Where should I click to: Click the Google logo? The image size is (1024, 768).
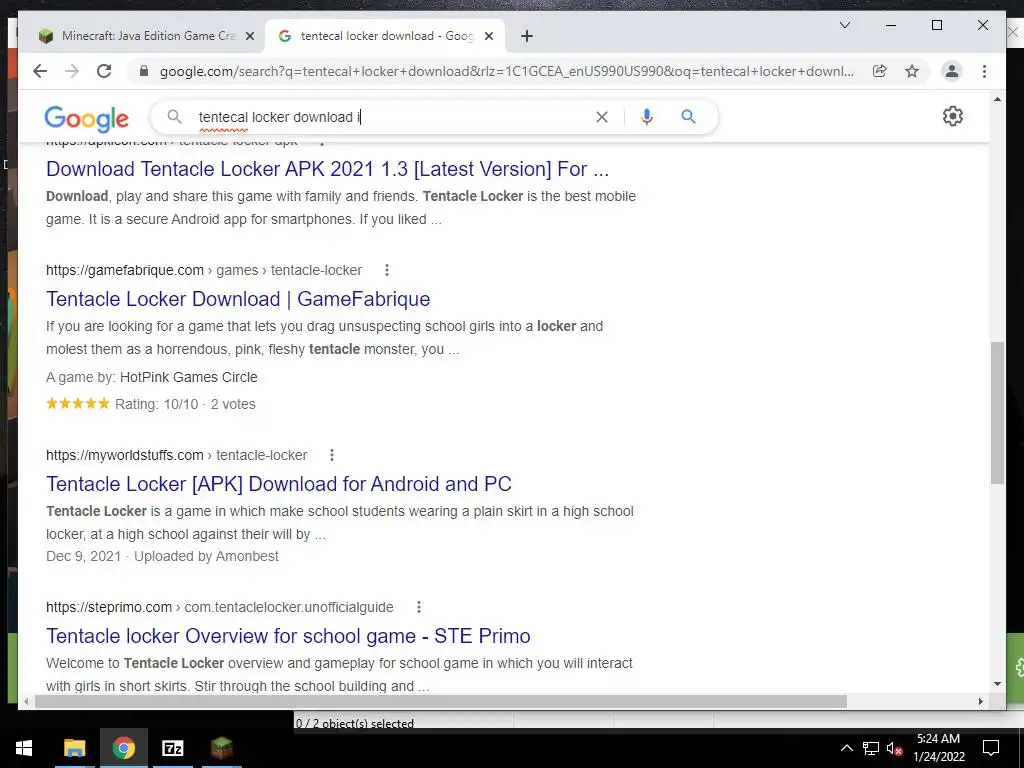(86, 118)
